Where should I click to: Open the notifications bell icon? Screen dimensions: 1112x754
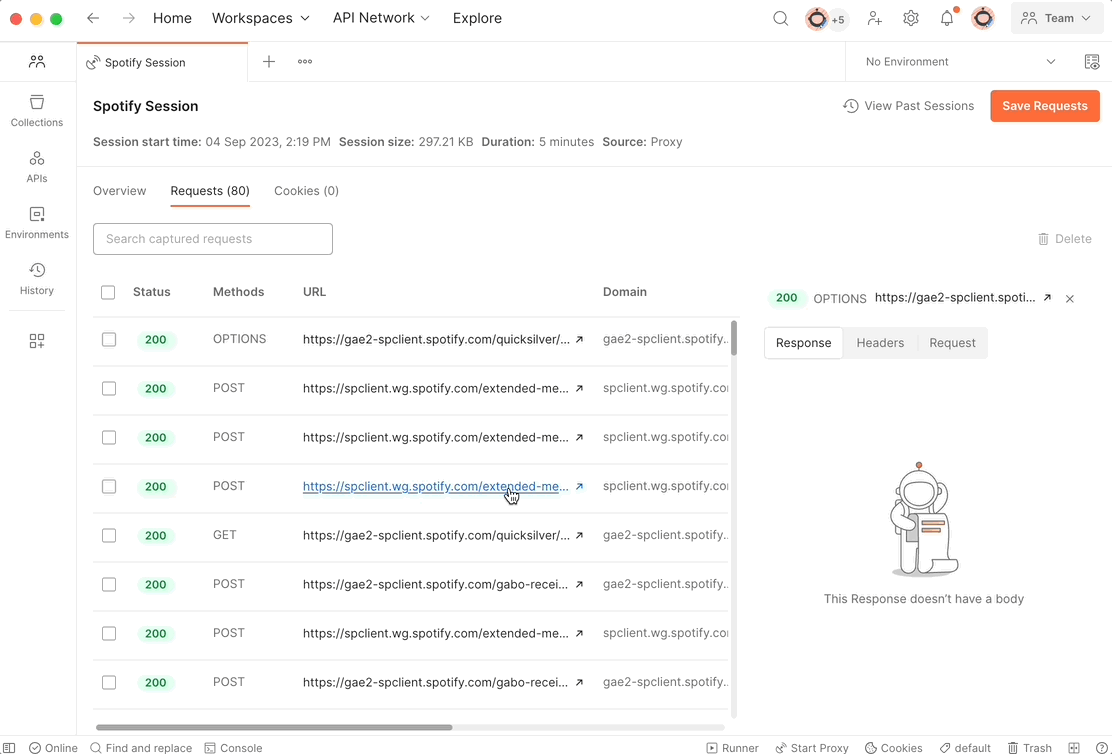[x=947, y=18]
